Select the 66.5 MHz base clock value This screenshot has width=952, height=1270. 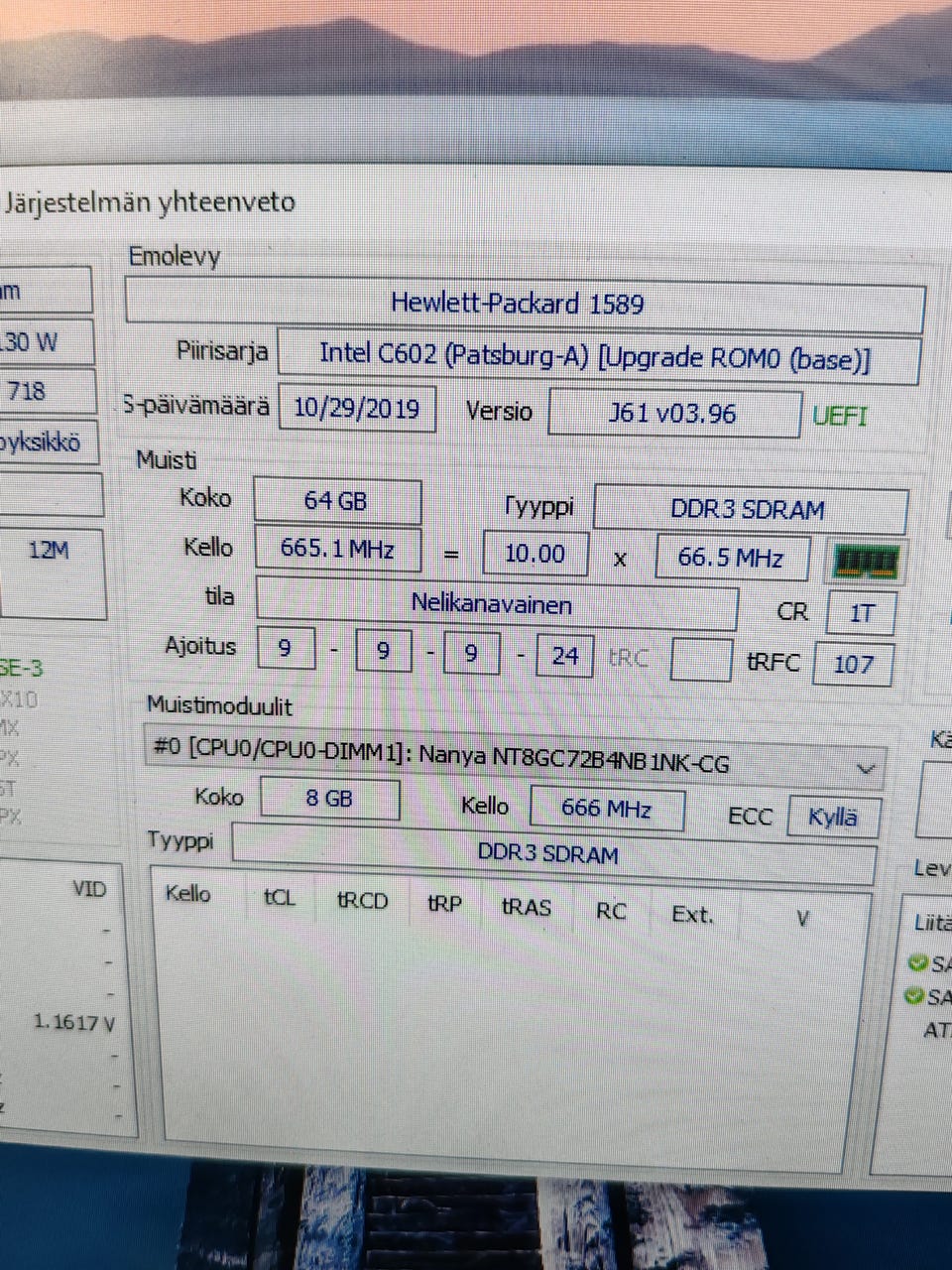[x=732, y=557]
